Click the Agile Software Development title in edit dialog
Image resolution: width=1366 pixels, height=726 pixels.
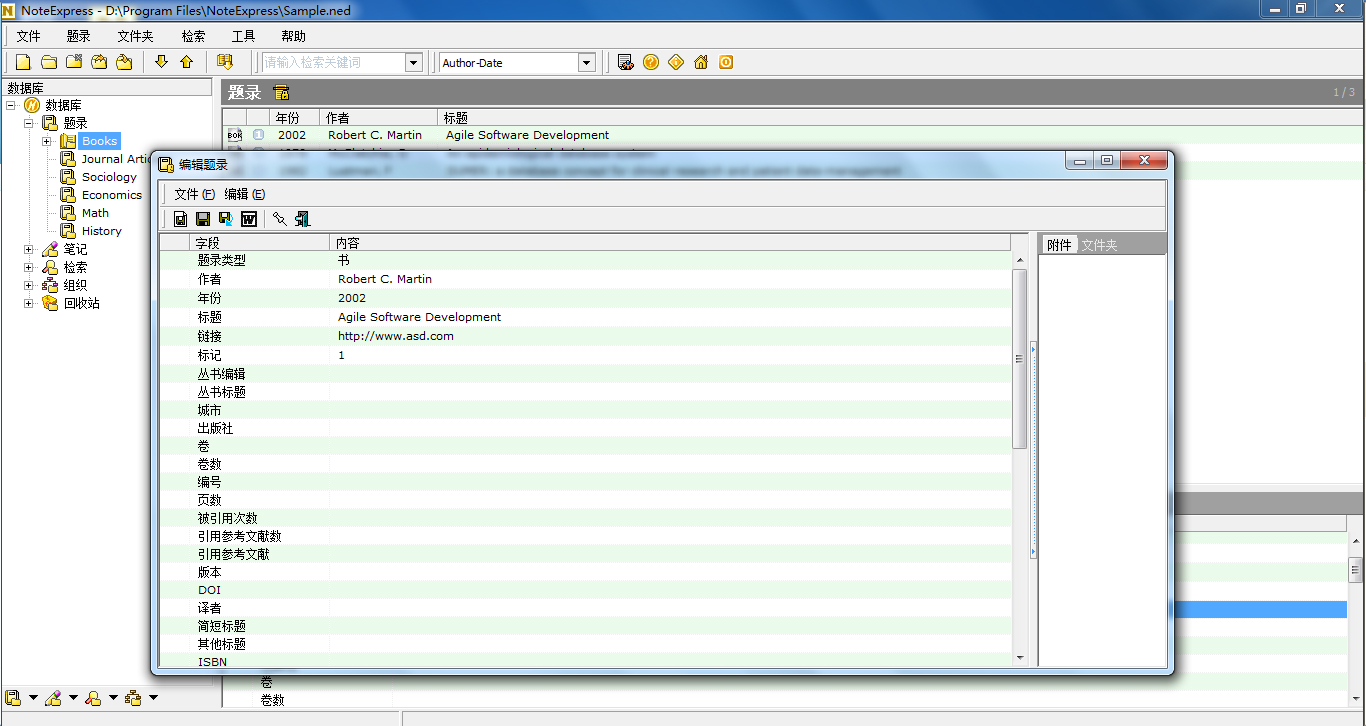click(x=420, y=317)
